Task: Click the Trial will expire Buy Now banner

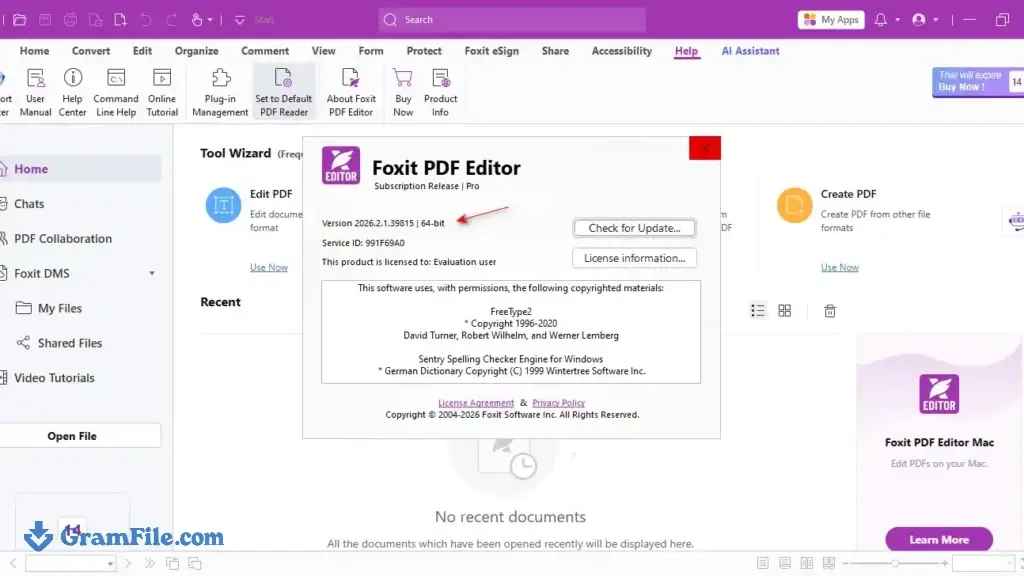Action: tap(977, 82)
